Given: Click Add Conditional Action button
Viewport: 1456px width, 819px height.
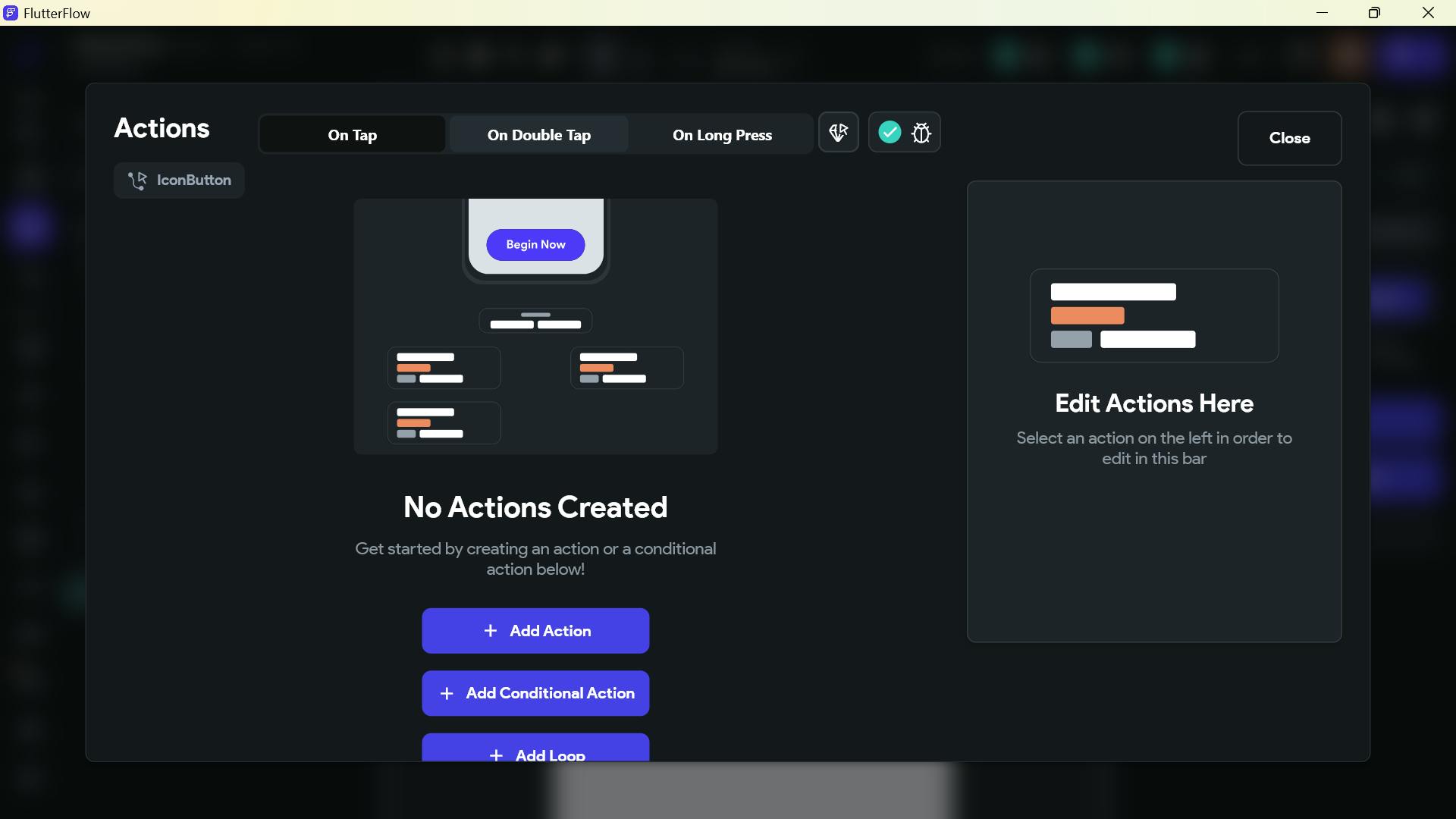Looking at the screenshot, I should 535,693.
